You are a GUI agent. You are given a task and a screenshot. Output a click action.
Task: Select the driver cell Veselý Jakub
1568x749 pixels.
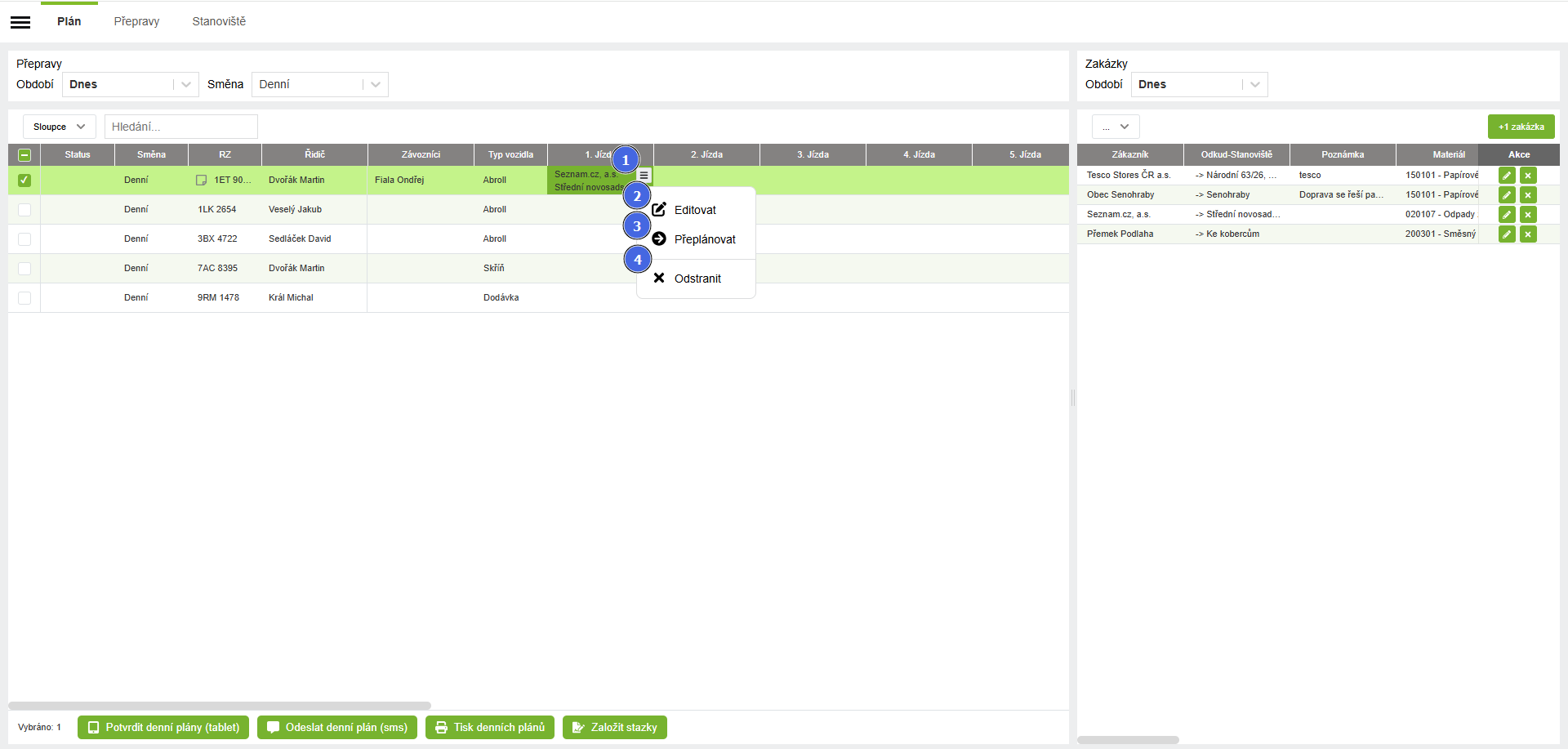tap(314, 209)
